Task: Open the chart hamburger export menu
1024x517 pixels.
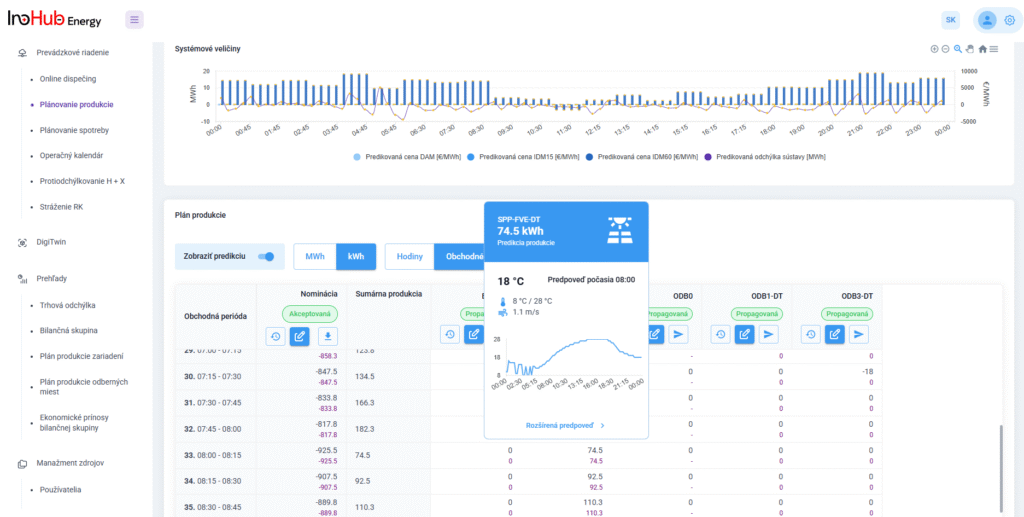Action: coord(993,49)
